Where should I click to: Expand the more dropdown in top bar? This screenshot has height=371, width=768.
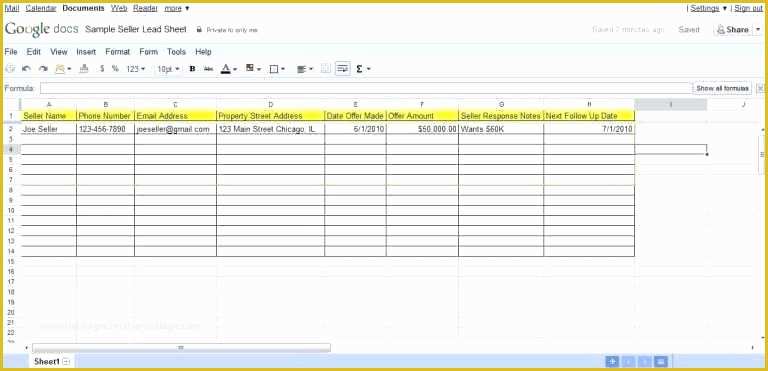point(177,8)
